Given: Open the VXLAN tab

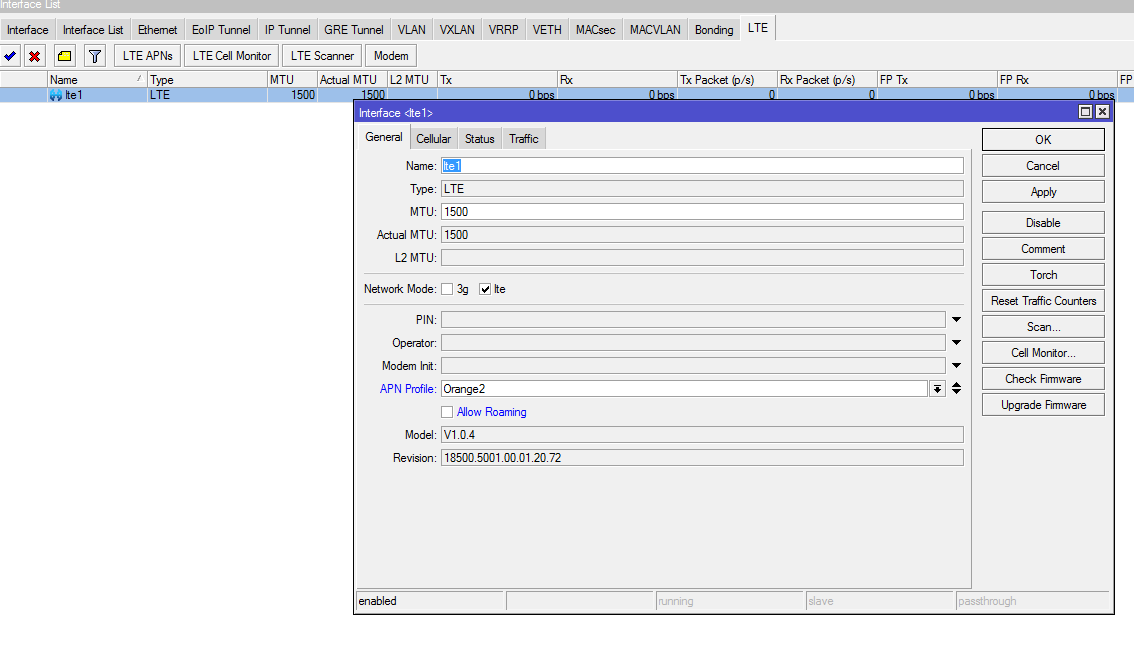Looking at the screenshot, I should pyautogui.click(x=457, y=30).
